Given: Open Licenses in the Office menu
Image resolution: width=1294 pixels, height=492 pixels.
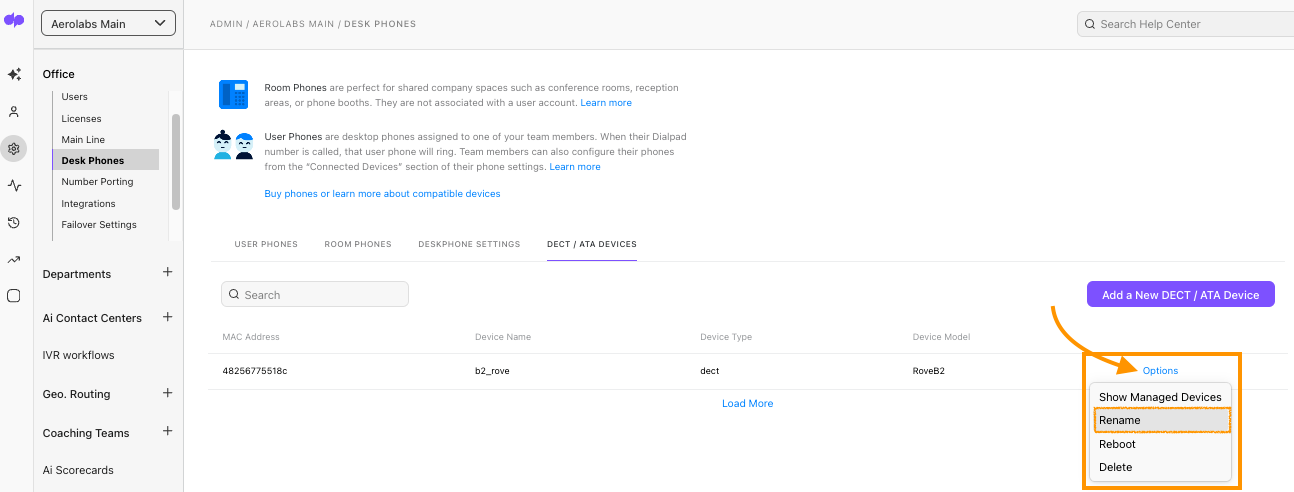Looking at the screenshot, I should coord(82,119).
